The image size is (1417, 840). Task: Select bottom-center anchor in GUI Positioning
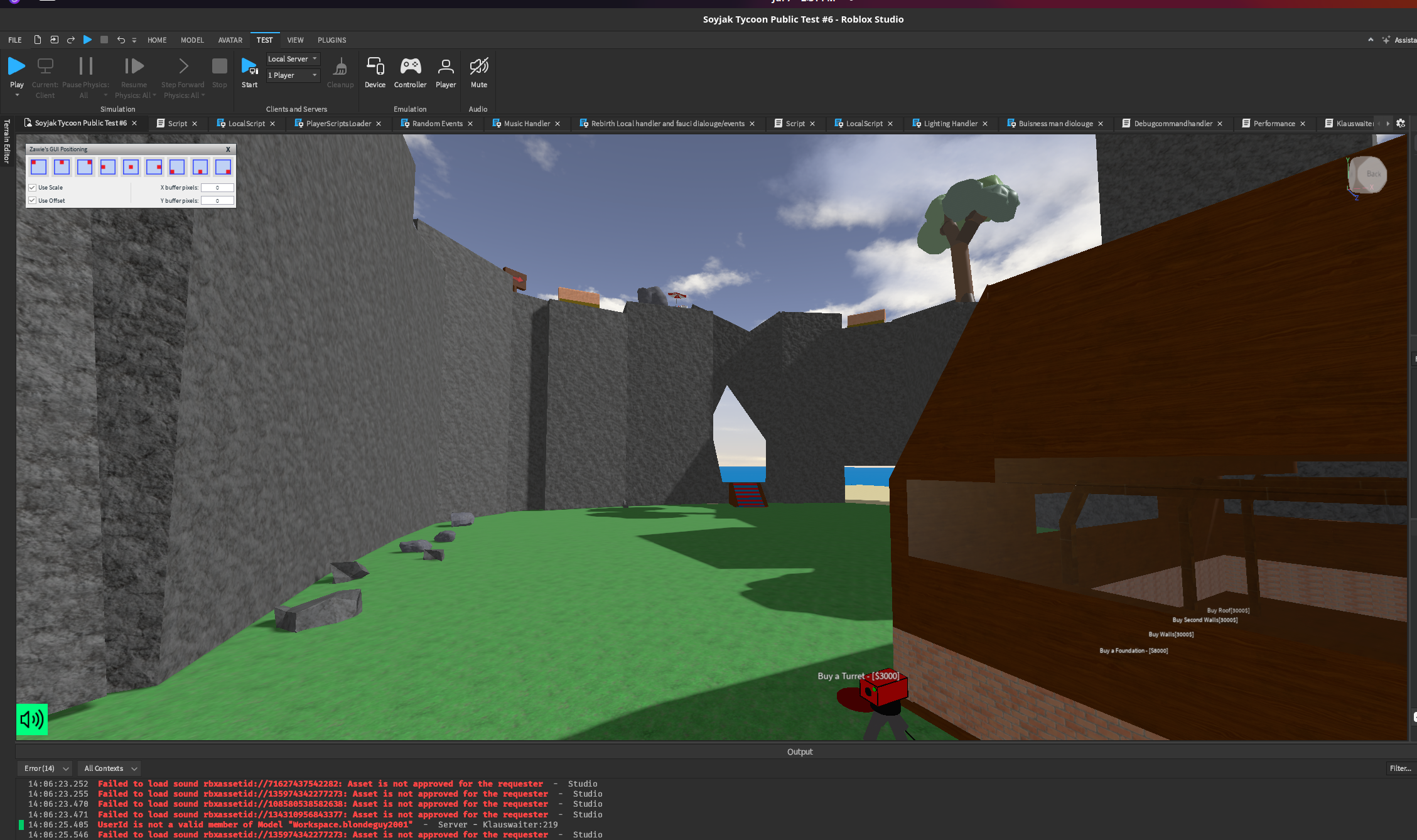(200, 167)
